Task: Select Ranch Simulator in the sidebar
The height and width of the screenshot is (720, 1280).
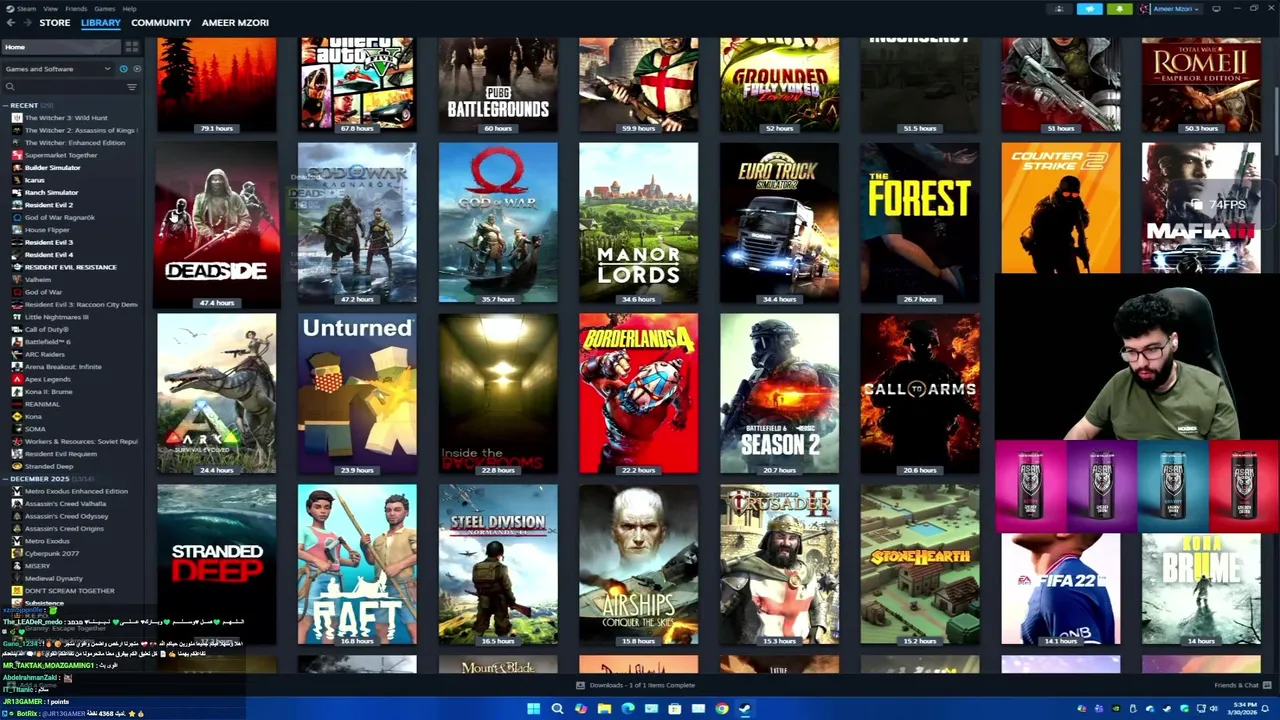Action: [51, 192]
